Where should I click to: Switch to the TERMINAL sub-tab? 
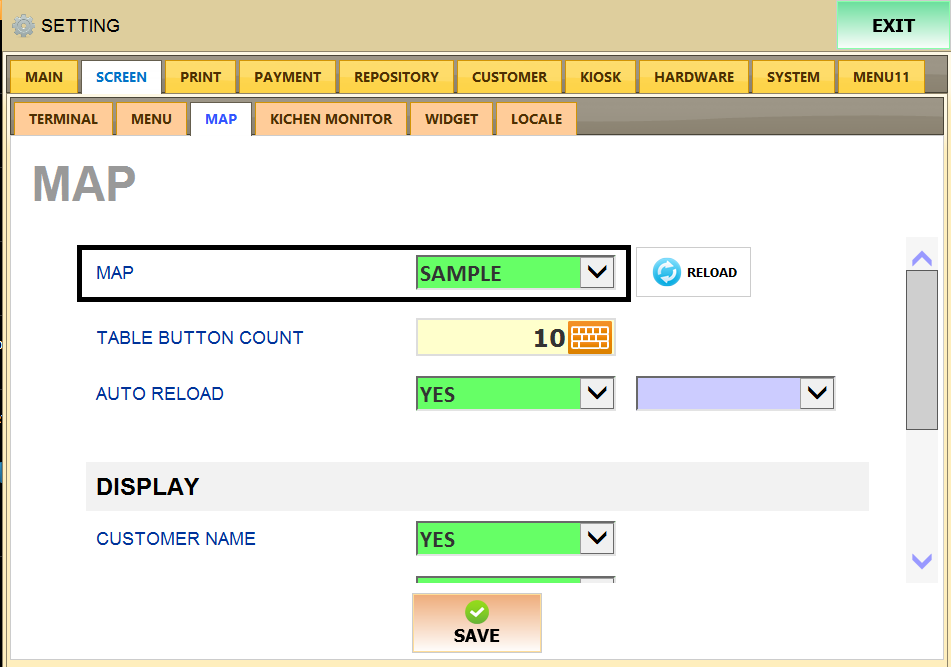[63, 119]
